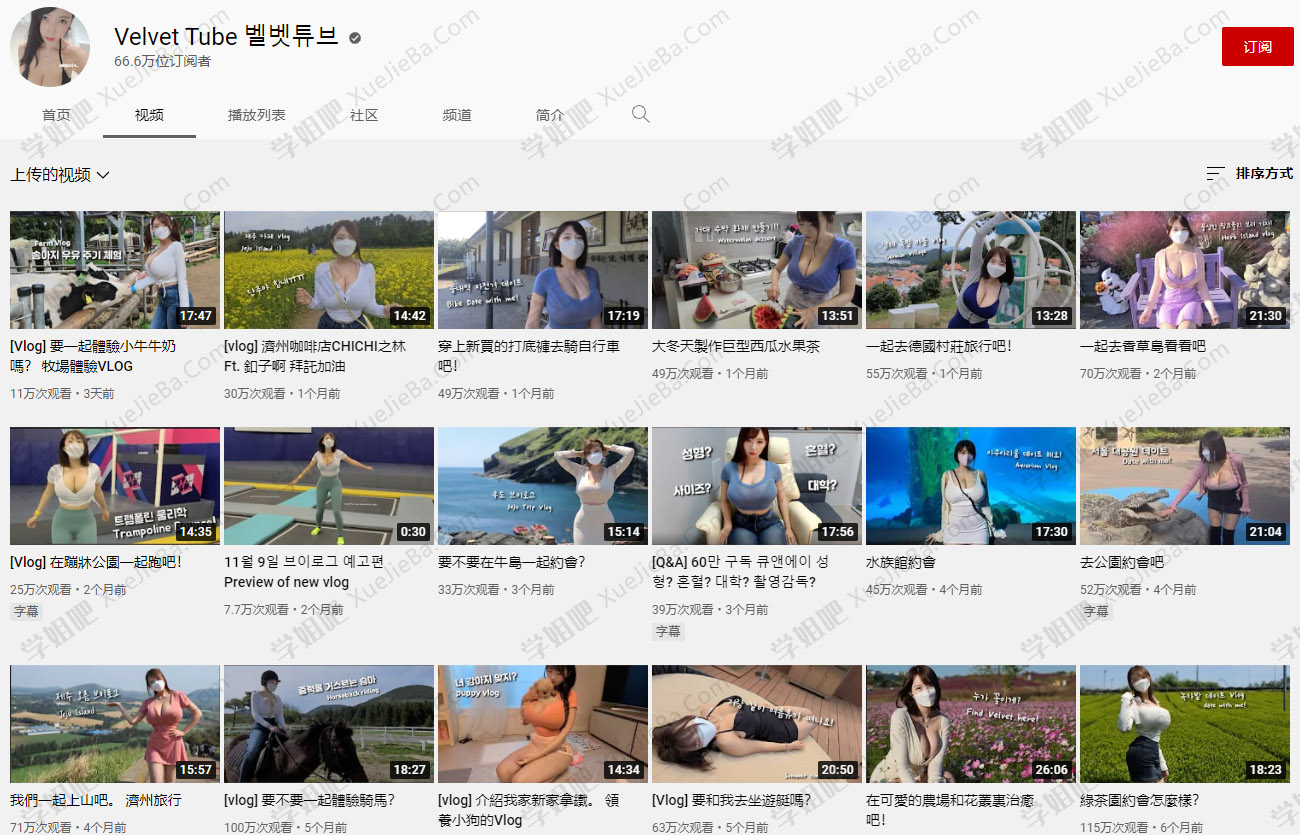Click title '介紹我家新家拿鐵。領養小狗的Vlog'
This screenshot has height=835, width=1300.
pos(529,810)
